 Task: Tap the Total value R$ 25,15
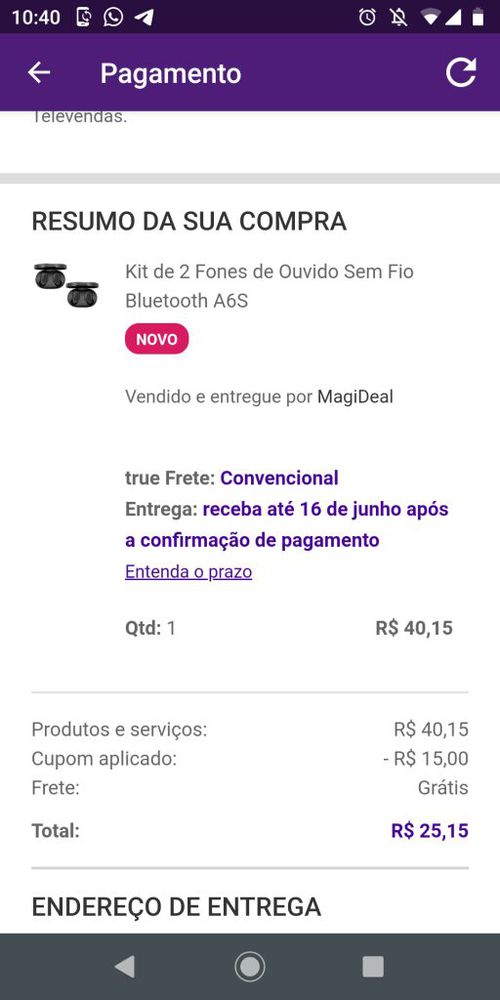point(430,831)
